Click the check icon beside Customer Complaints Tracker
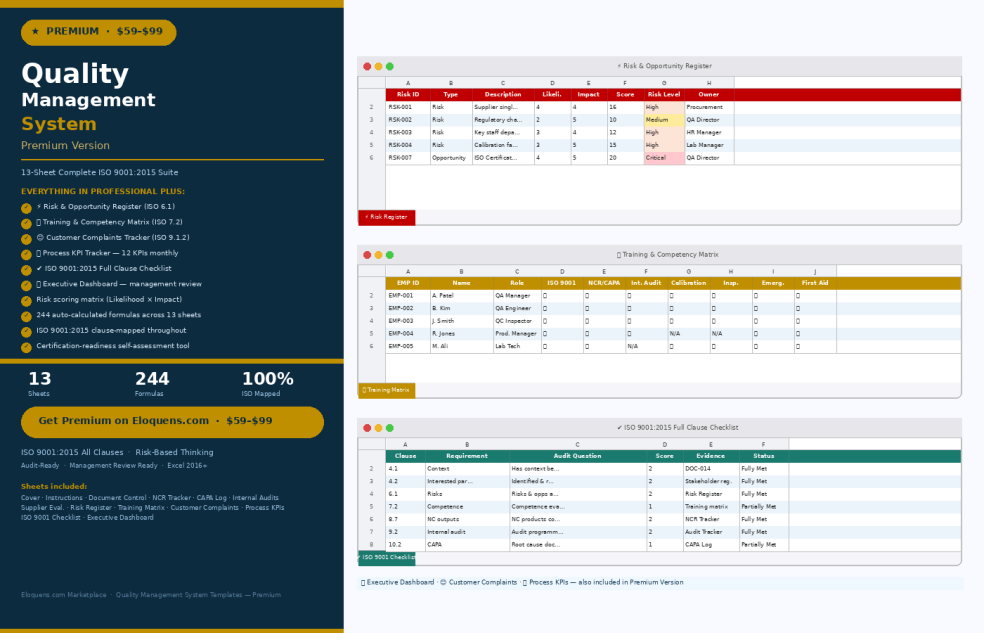Image resolution: width=984 pixels, height=633 pixels. (26, 239)
